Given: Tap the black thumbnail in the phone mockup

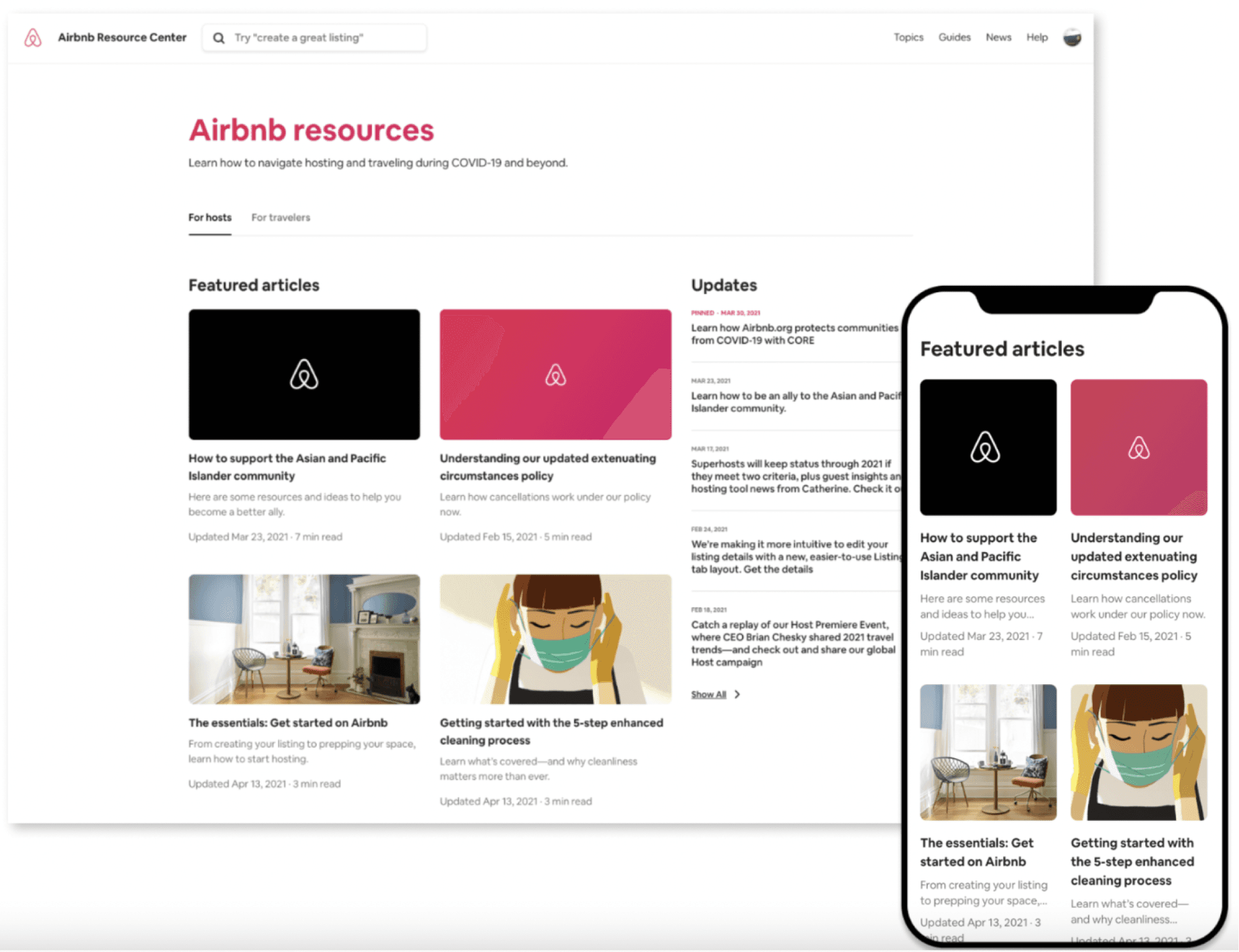Looking at the screenshot, I should (x=988, y=447).
